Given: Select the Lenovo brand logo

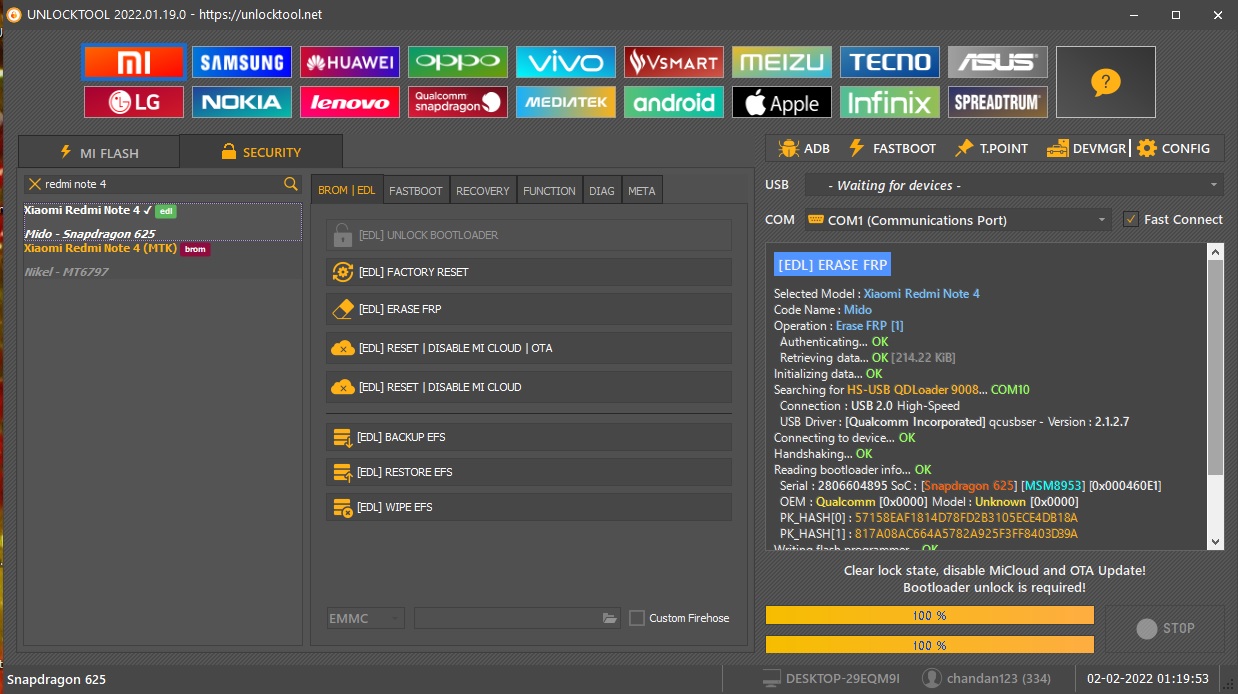Looking at the screenshot, I should click(x=350, y=102).
